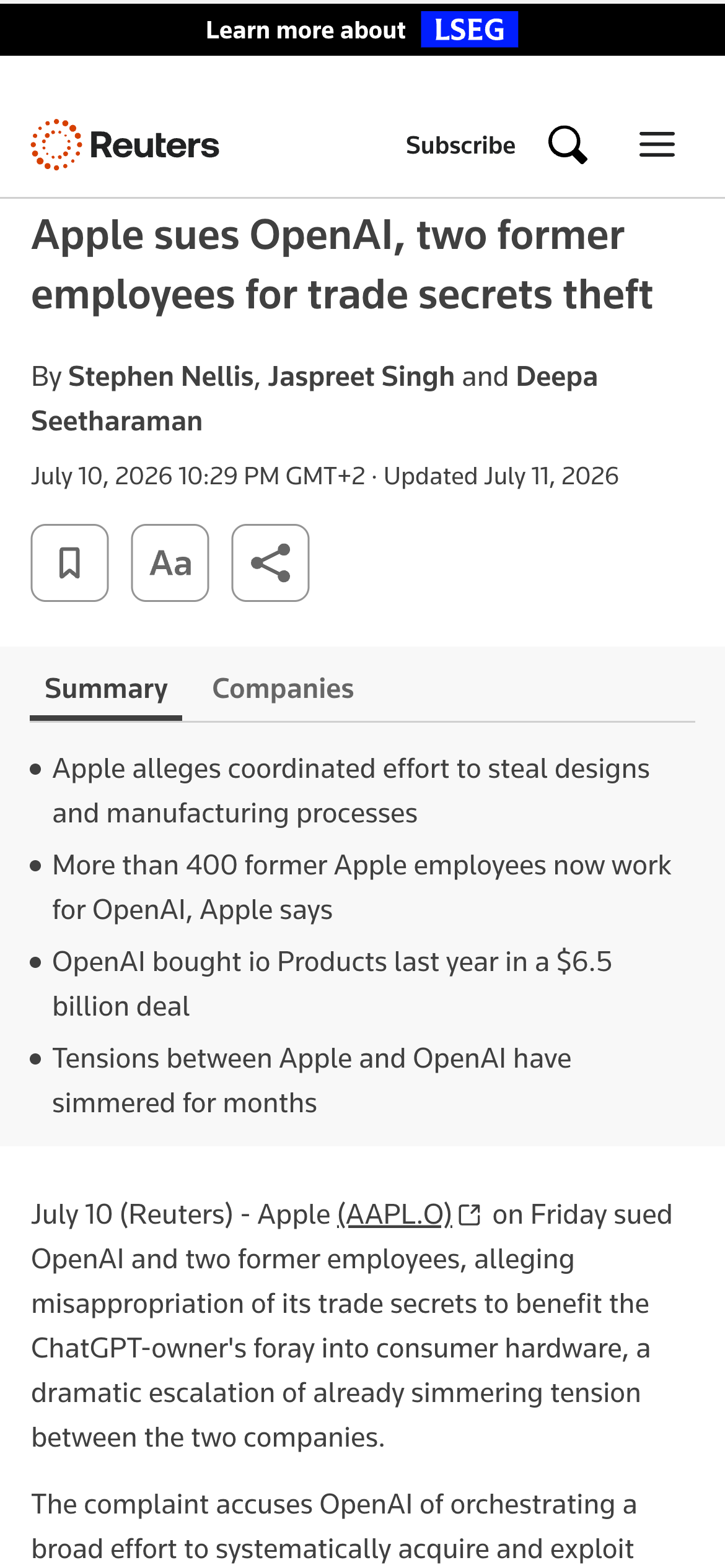725x1568 pixels.
Task: Click the Subscribe link
Action: click(460, 145)
